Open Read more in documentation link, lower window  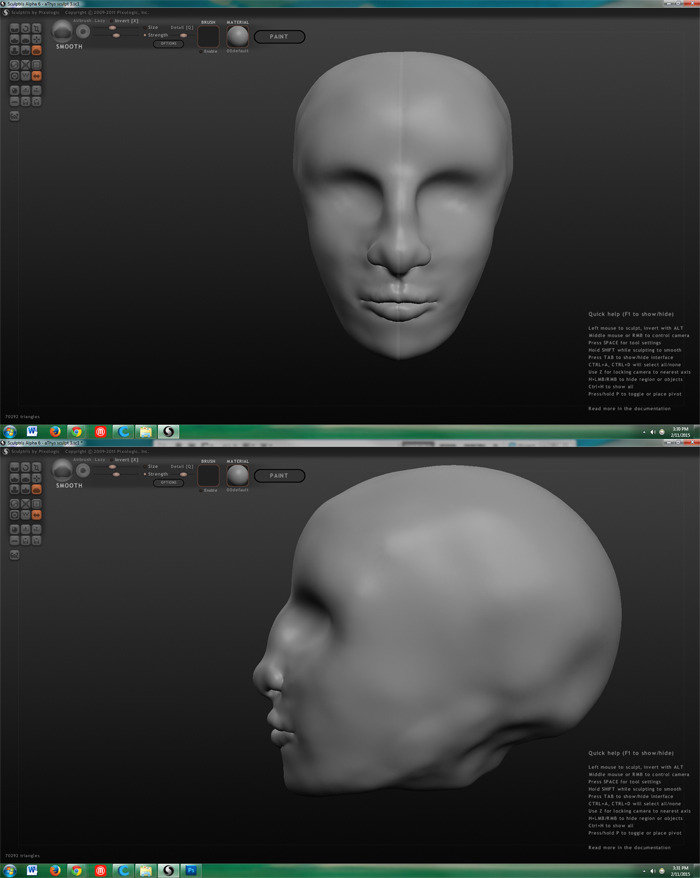click(629, 848)
